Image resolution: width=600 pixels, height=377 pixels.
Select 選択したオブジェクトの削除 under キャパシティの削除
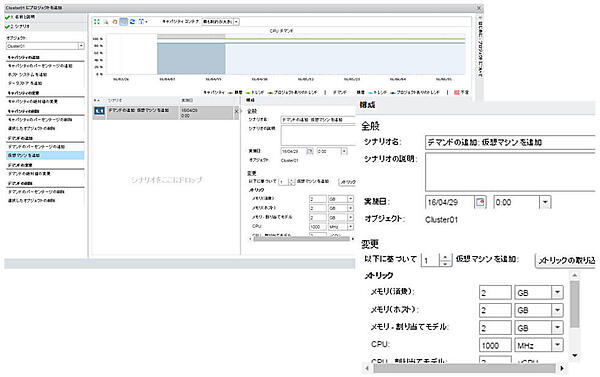[32, 128]
